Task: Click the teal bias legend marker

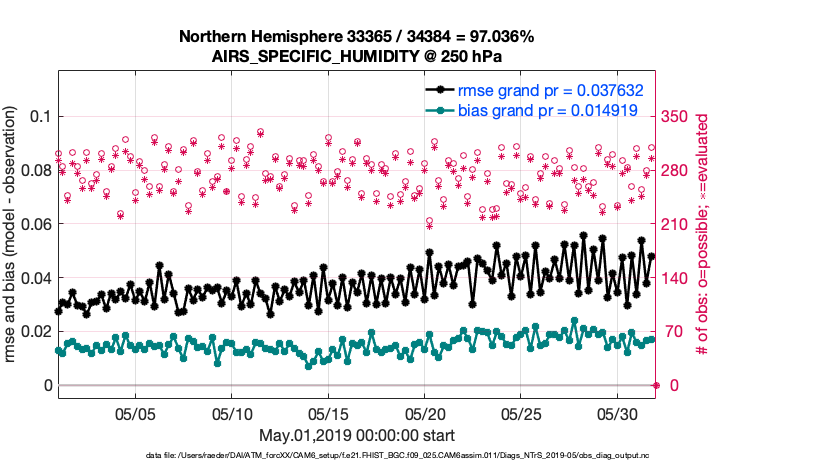Action: [x=436, y=111]
